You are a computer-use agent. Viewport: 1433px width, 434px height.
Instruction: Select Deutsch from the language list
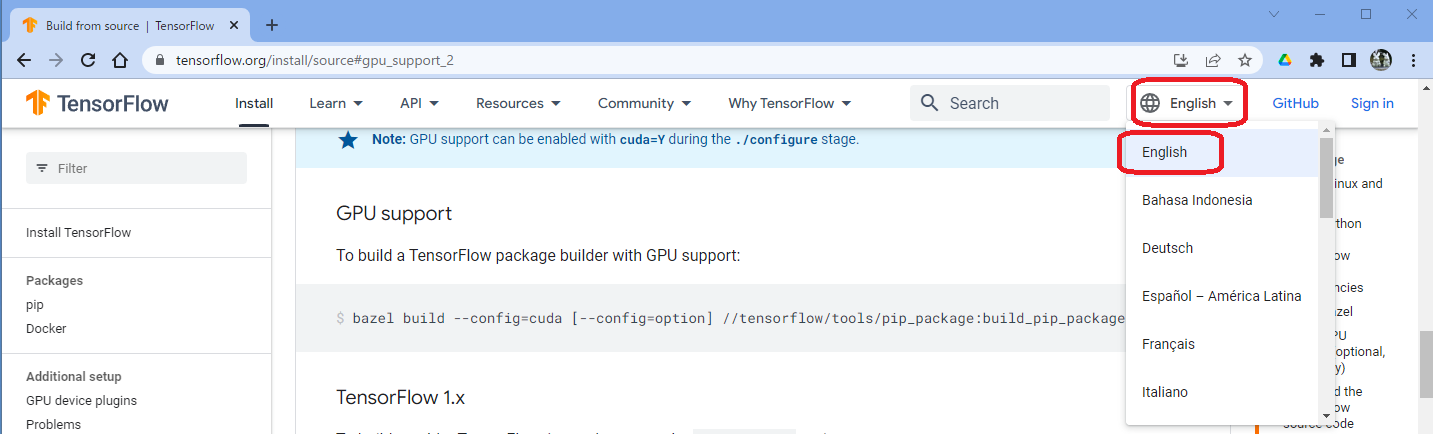pyautogui.click(x=1167, y=248)
